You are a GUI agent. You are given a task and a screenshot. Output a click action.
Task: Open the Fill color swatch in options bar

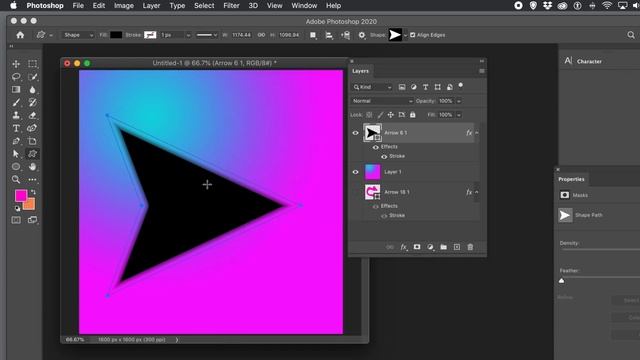pyautogui.click(x=116, y=35)
